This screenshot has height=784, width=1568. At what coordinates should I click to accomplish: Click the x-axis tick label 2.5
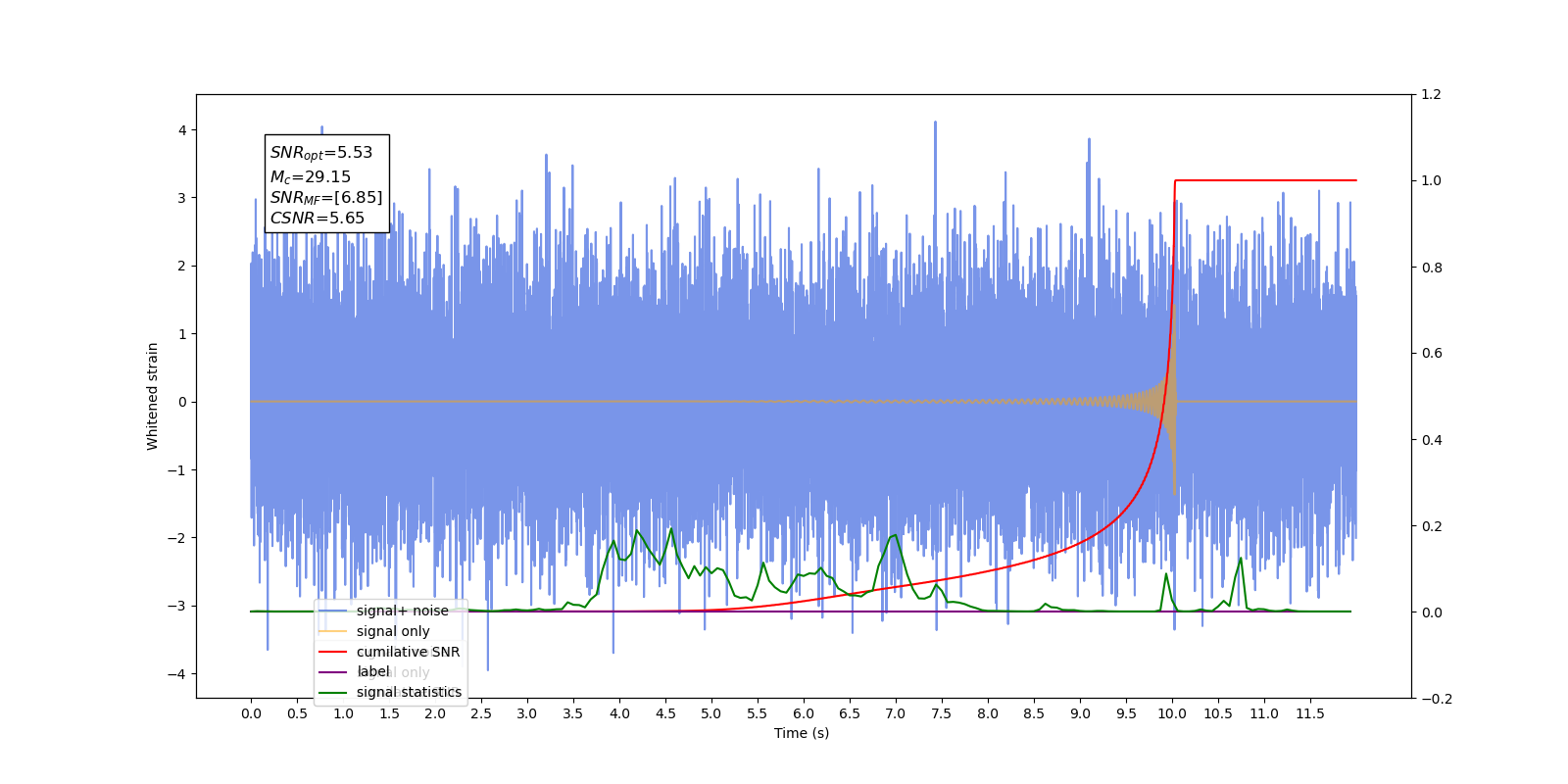(x=481, y=713)
